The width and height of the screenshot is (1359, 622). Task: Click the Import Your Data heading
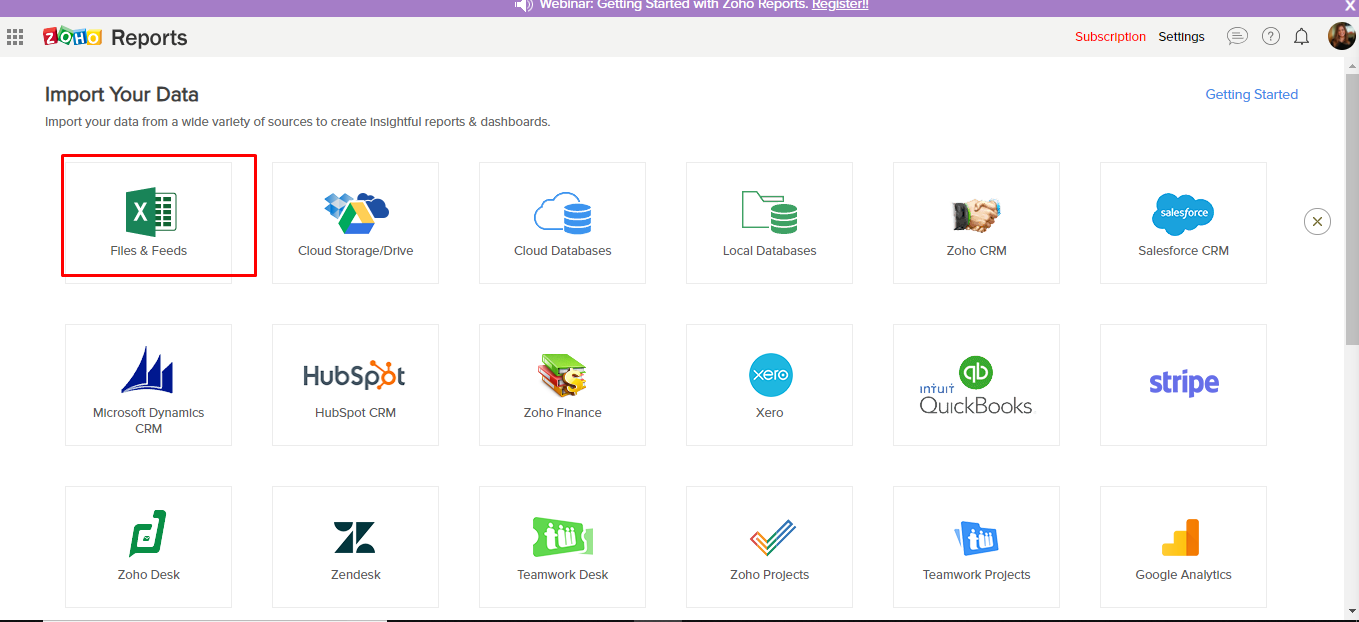tap(122, 95)
